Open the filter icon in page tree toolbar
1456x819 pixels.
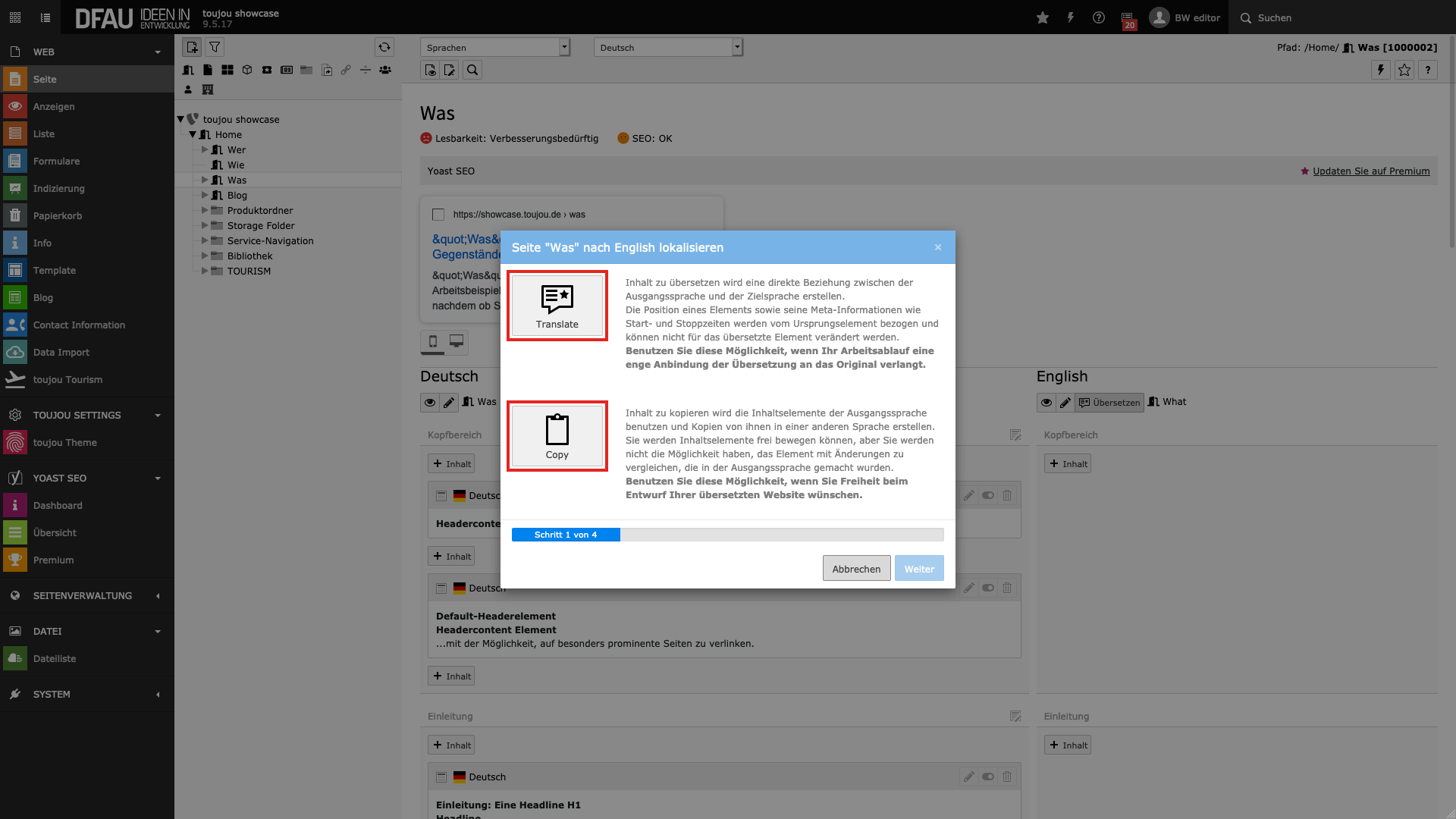[215, 47]
